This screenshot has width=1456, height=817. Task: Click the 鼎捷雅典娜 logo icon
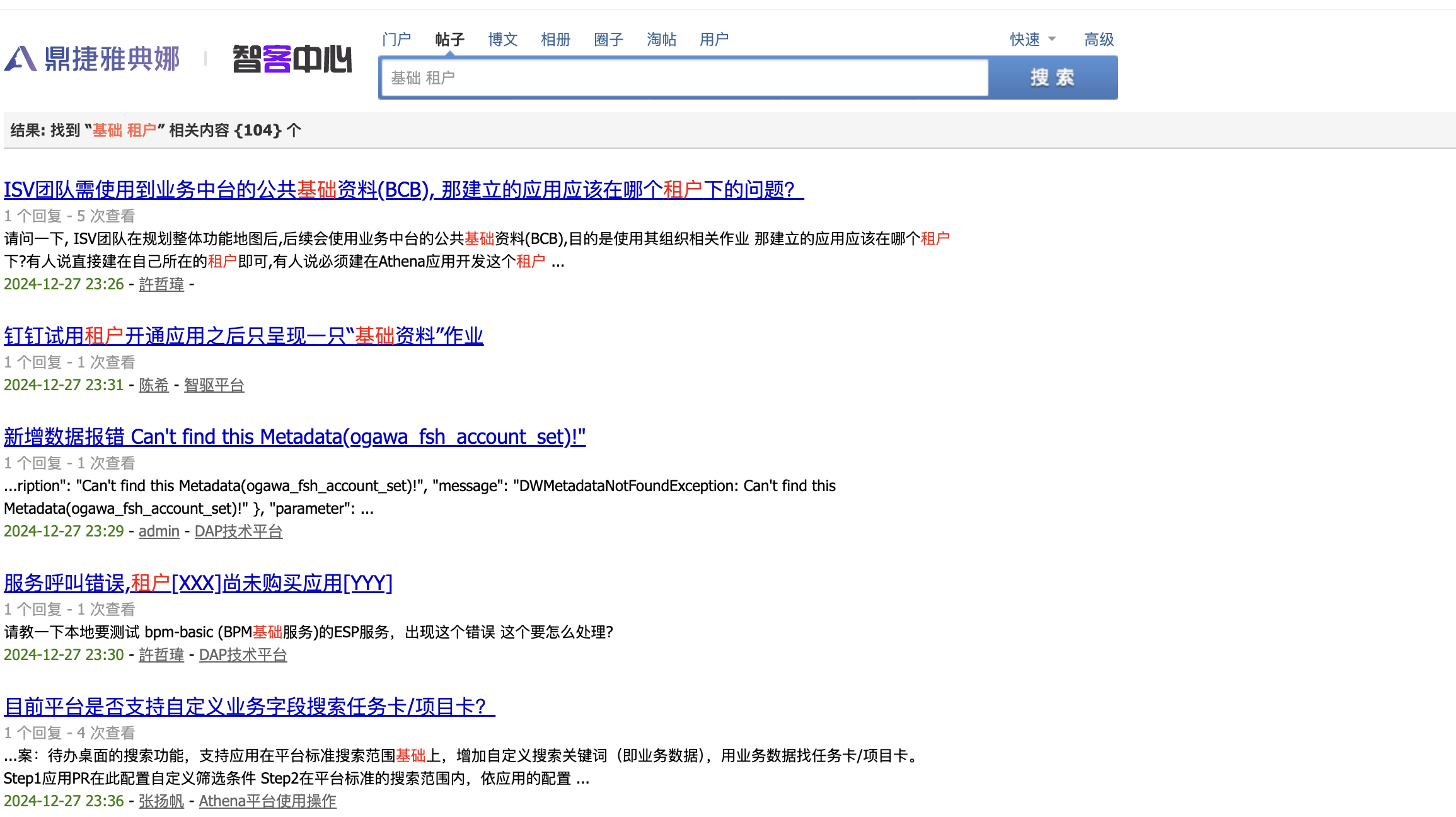pyautogui.click(x=21, y=59)
